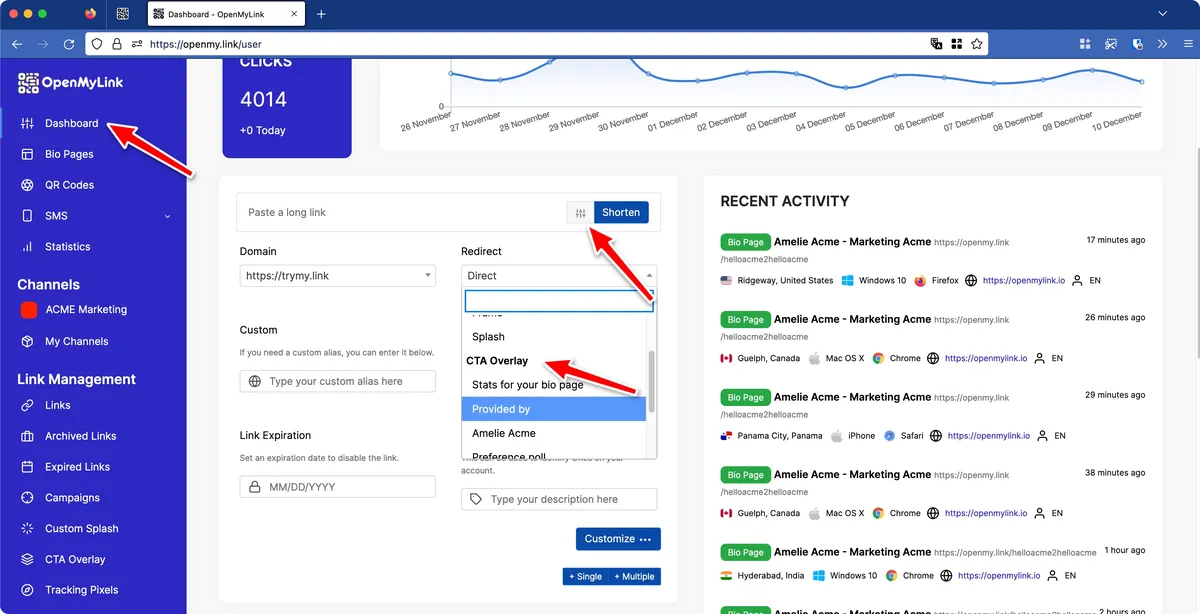
Task: Open Links under Link Management
Action: tap(58, 405)
